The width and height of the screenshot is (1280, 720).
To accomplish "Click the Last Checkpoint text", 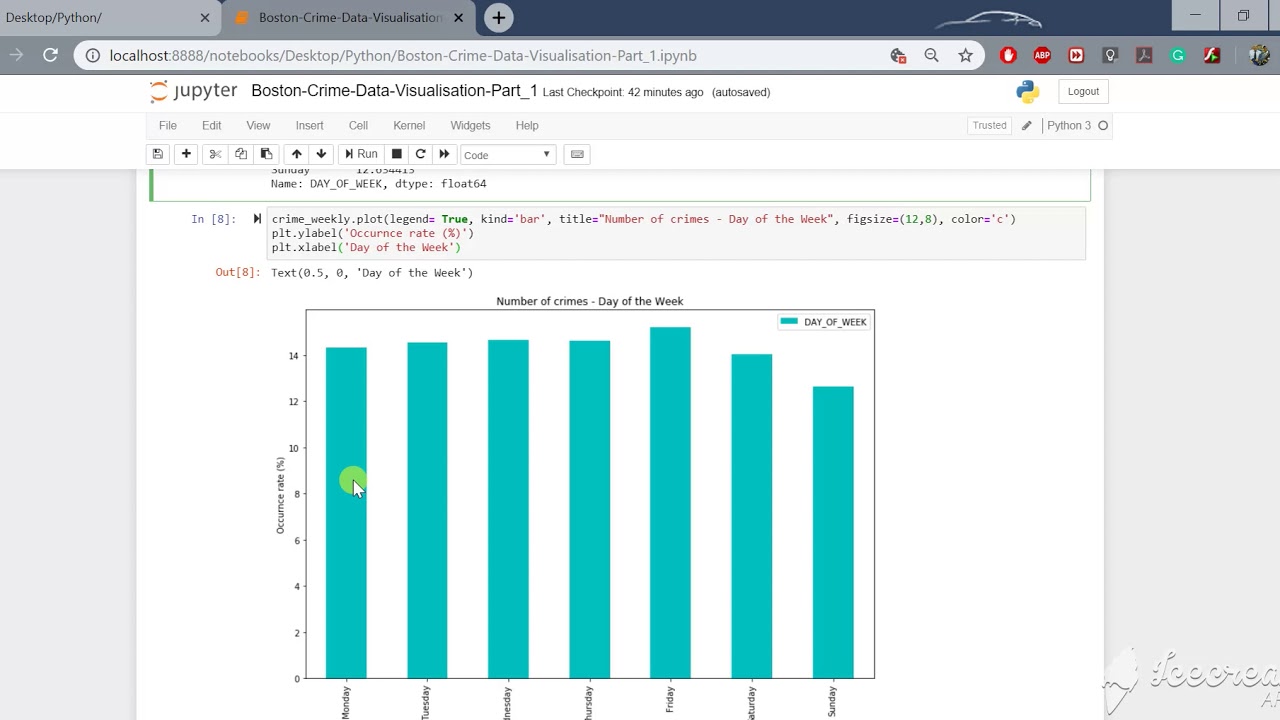I will pos(623,92).
